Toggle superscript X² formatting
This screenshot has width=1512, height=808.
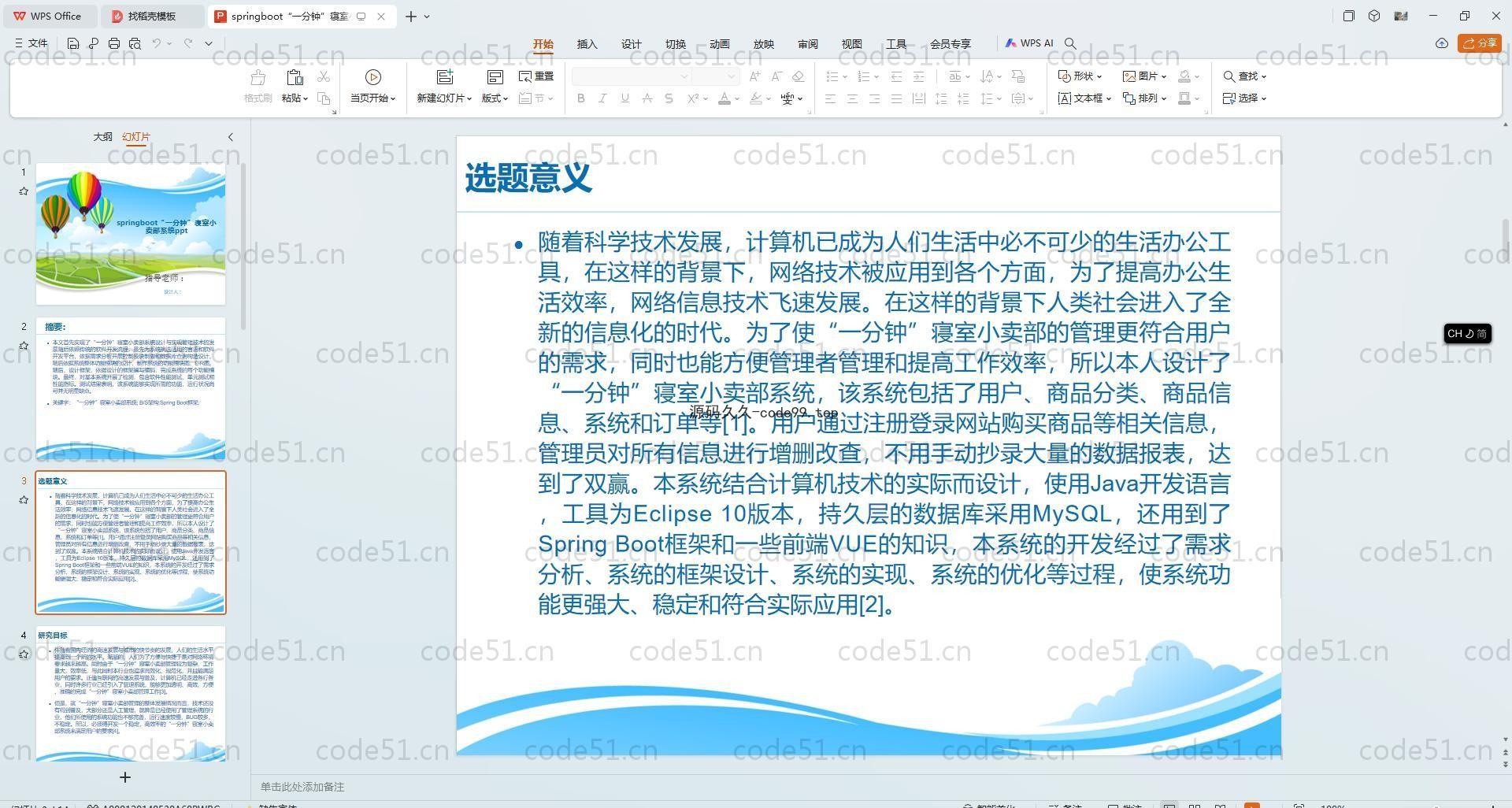tap(692, 98)
